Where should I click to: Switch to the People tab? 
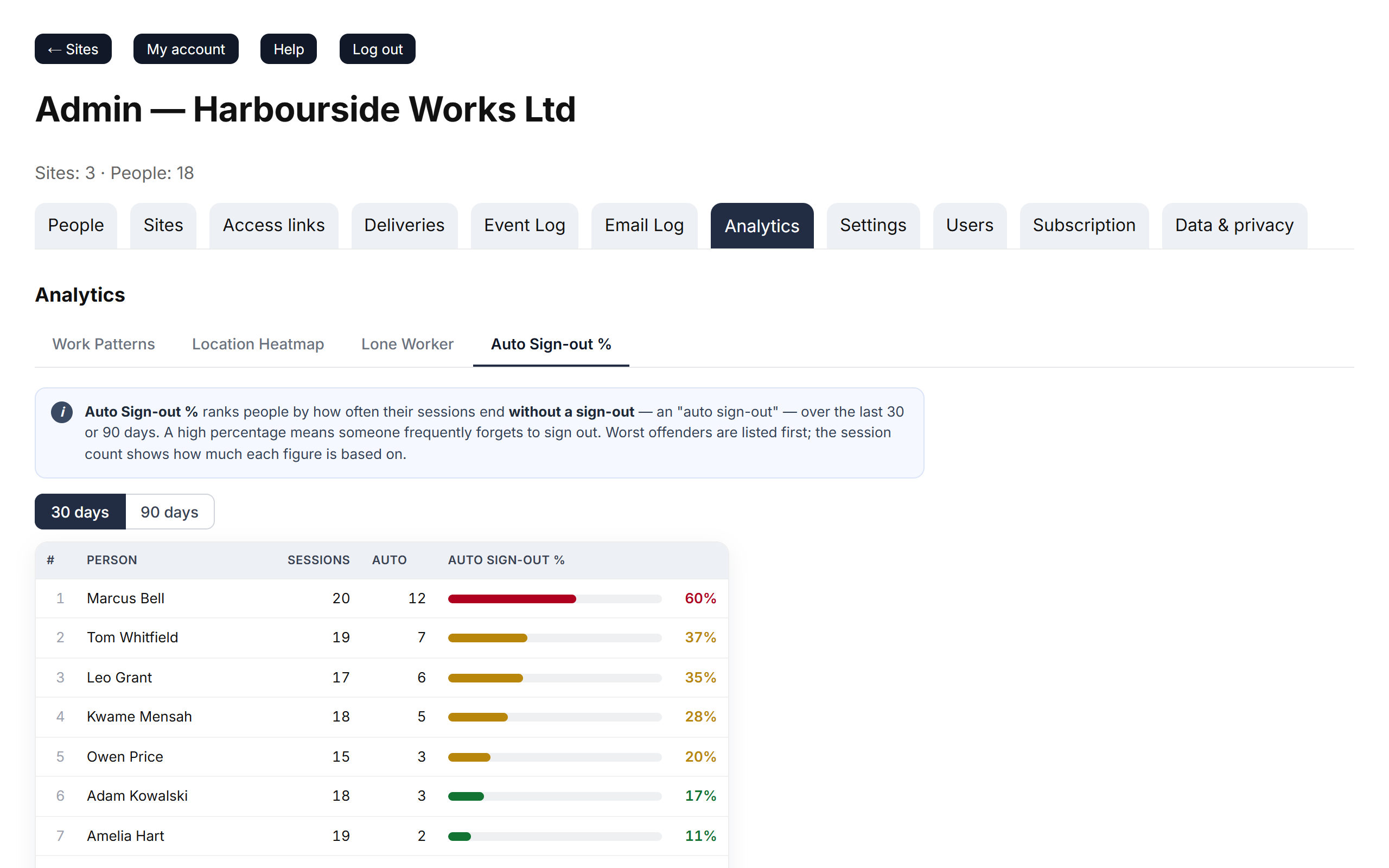[76, 226]
